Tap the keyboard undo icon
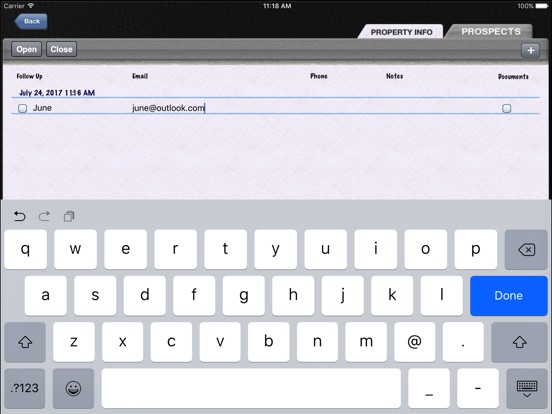This screenshot has height=414, width=552. tap(19, 216)
